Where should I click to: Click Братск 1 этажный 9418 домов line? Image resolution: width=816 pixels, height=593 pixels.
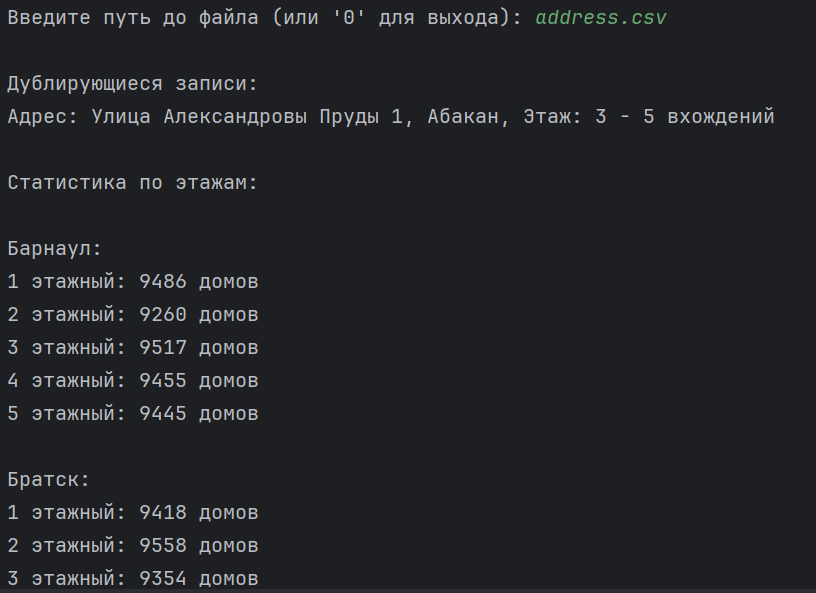[x=133, y=512]
